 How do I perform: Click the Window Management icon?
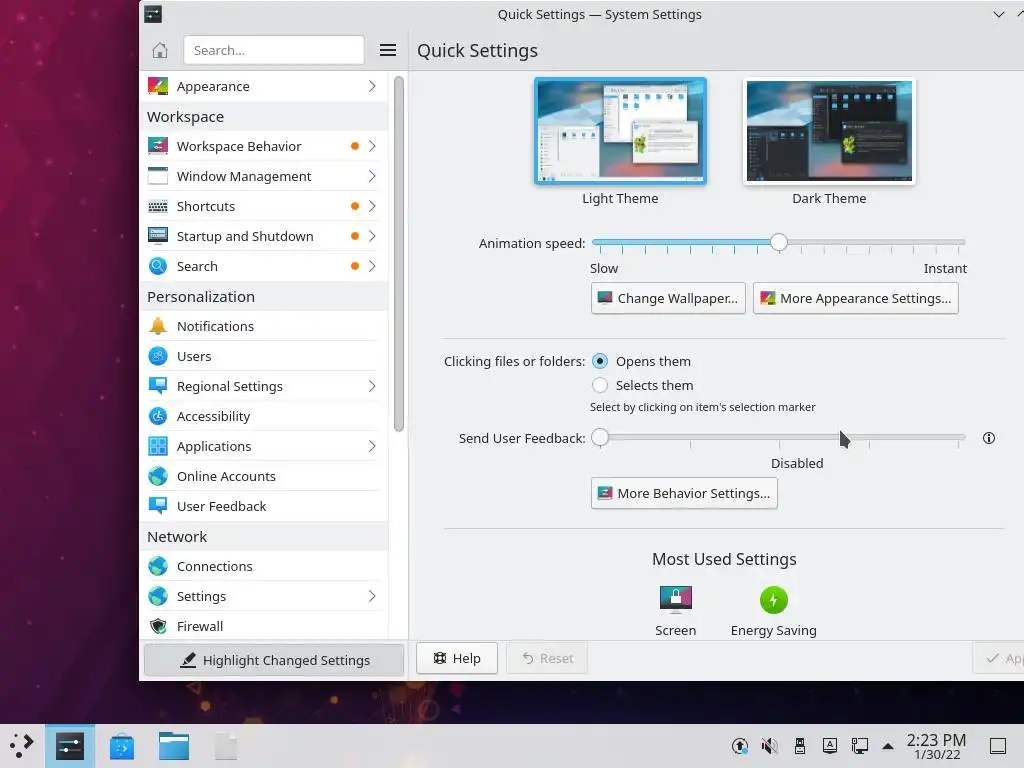pos(158,176)
